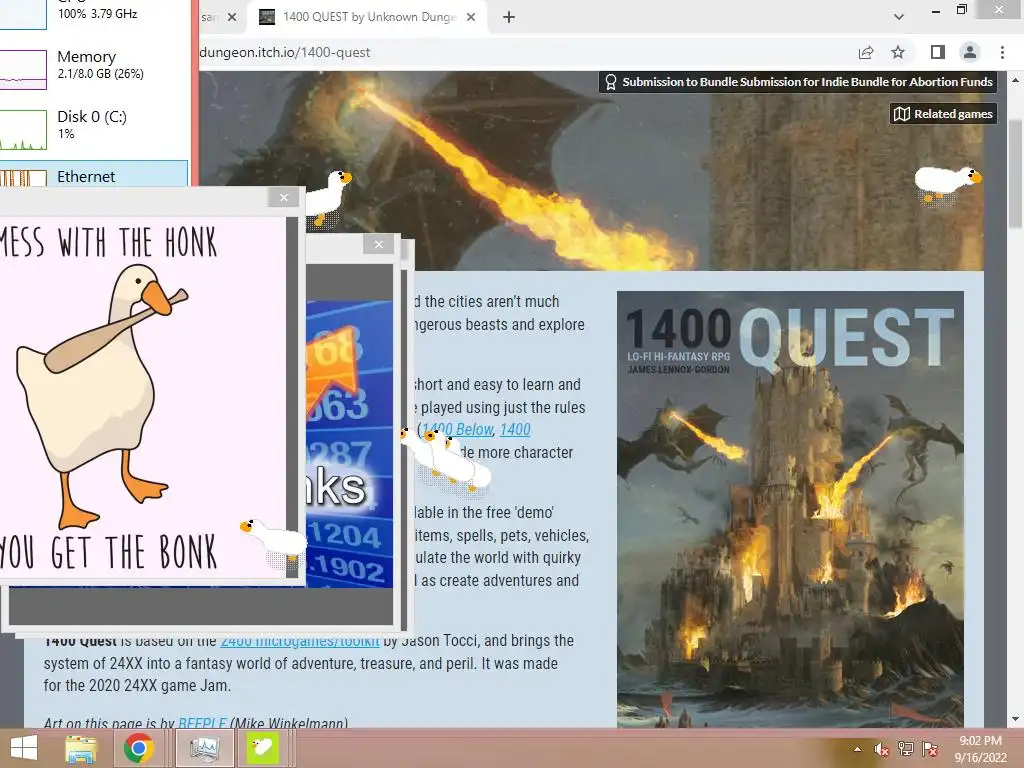Click the 1400 QUEST cover image

(790, 509)
